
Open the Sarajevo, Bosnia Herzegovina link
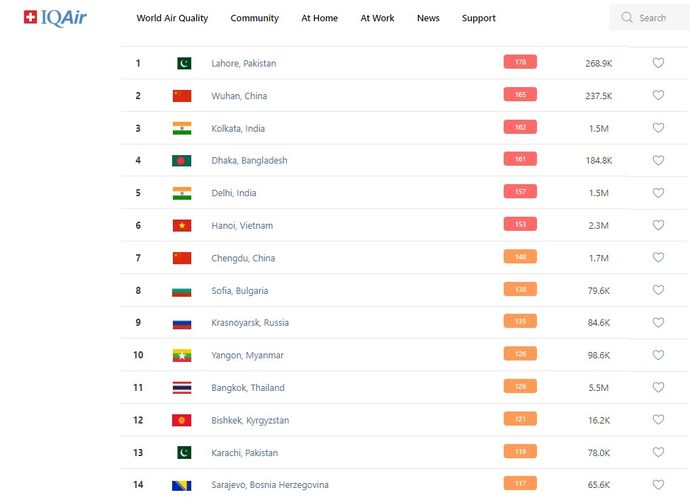[x=269, y=485]
